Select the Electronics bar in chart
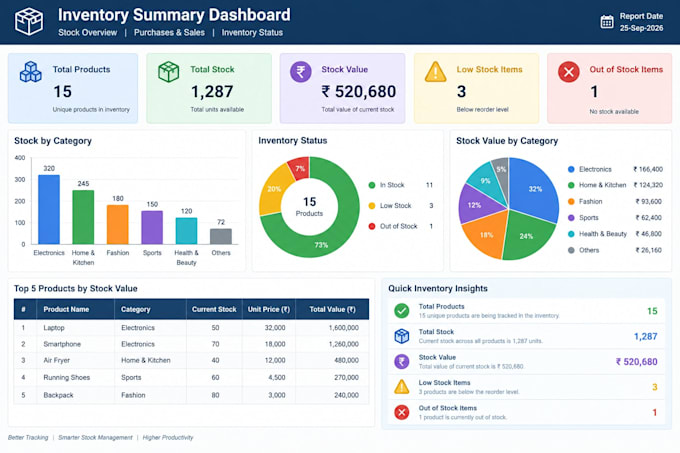 click(49, 209)
